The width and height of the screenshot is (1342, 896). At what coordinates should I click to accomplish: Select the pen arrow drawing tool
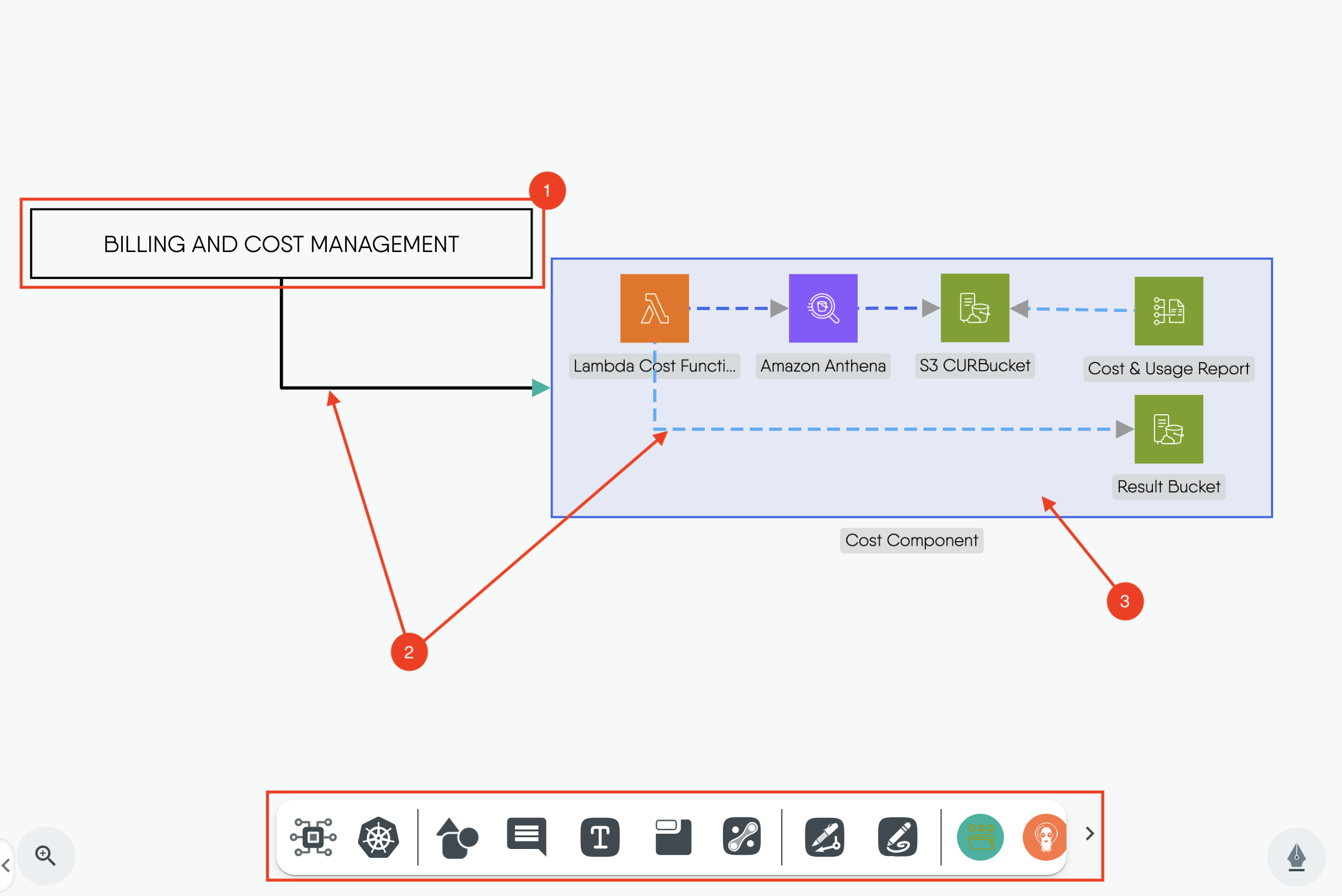[825, 837]
